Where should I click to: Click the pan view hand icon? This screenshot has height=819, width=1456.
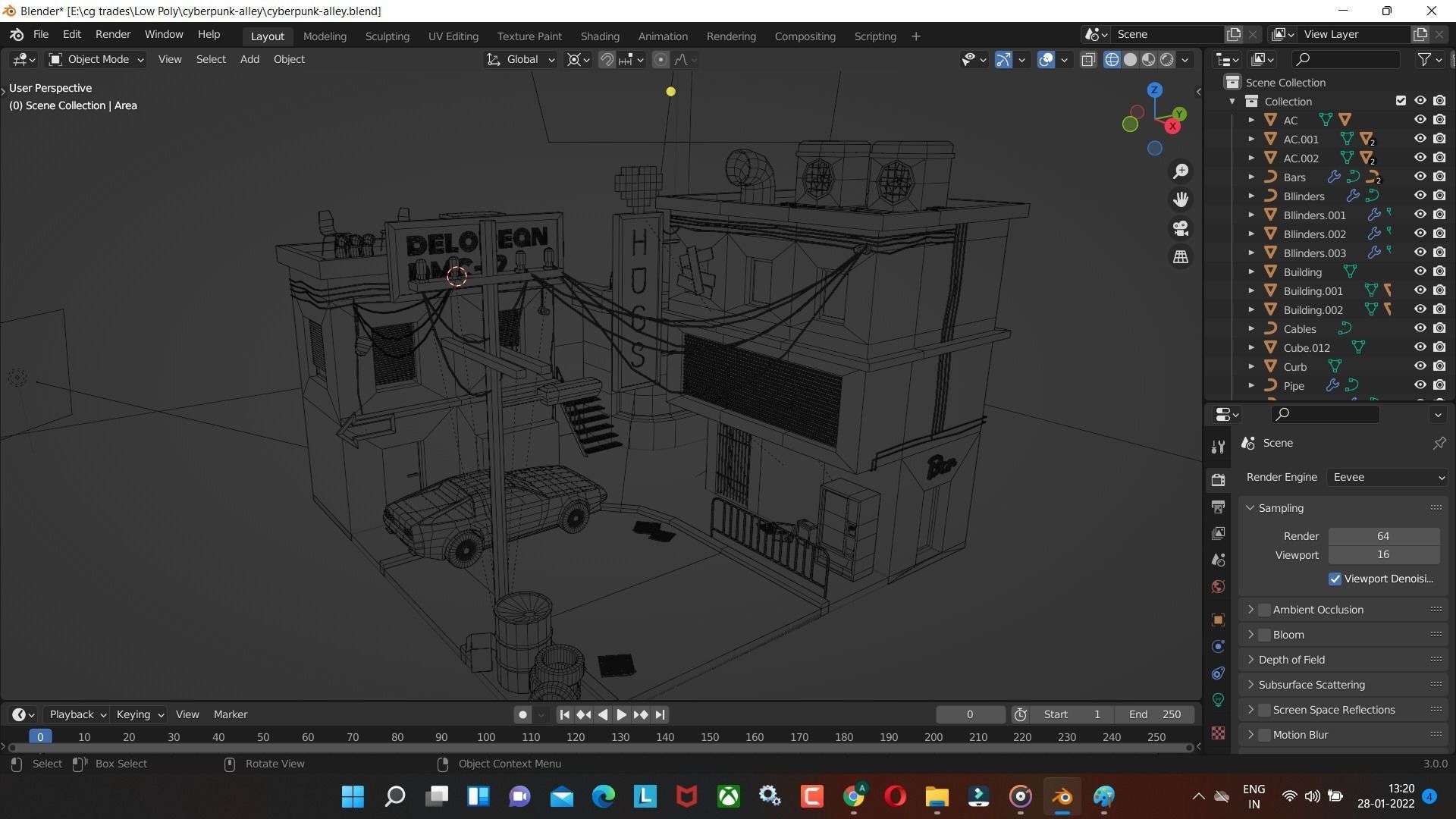point(1181,199)
